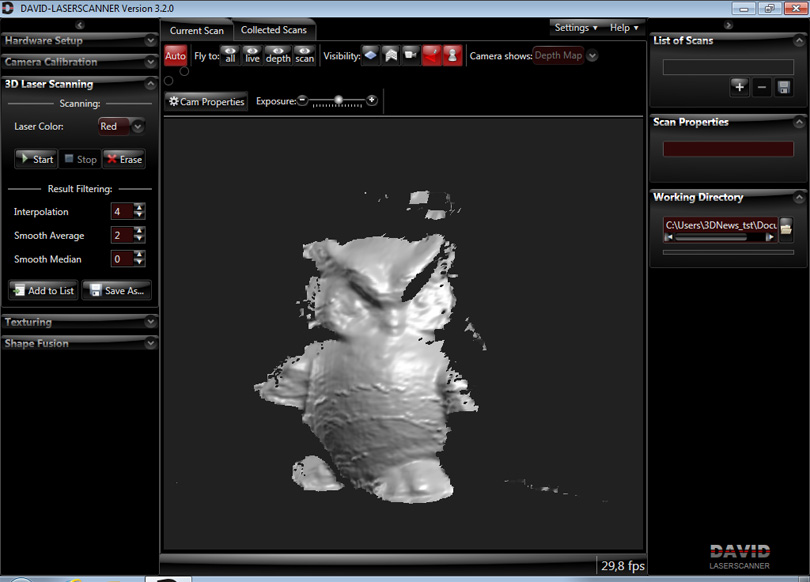The width and height of the screenshot is (810, 582).
Task: Click the Exposure slider handle
Action: [x=339, y=100]
